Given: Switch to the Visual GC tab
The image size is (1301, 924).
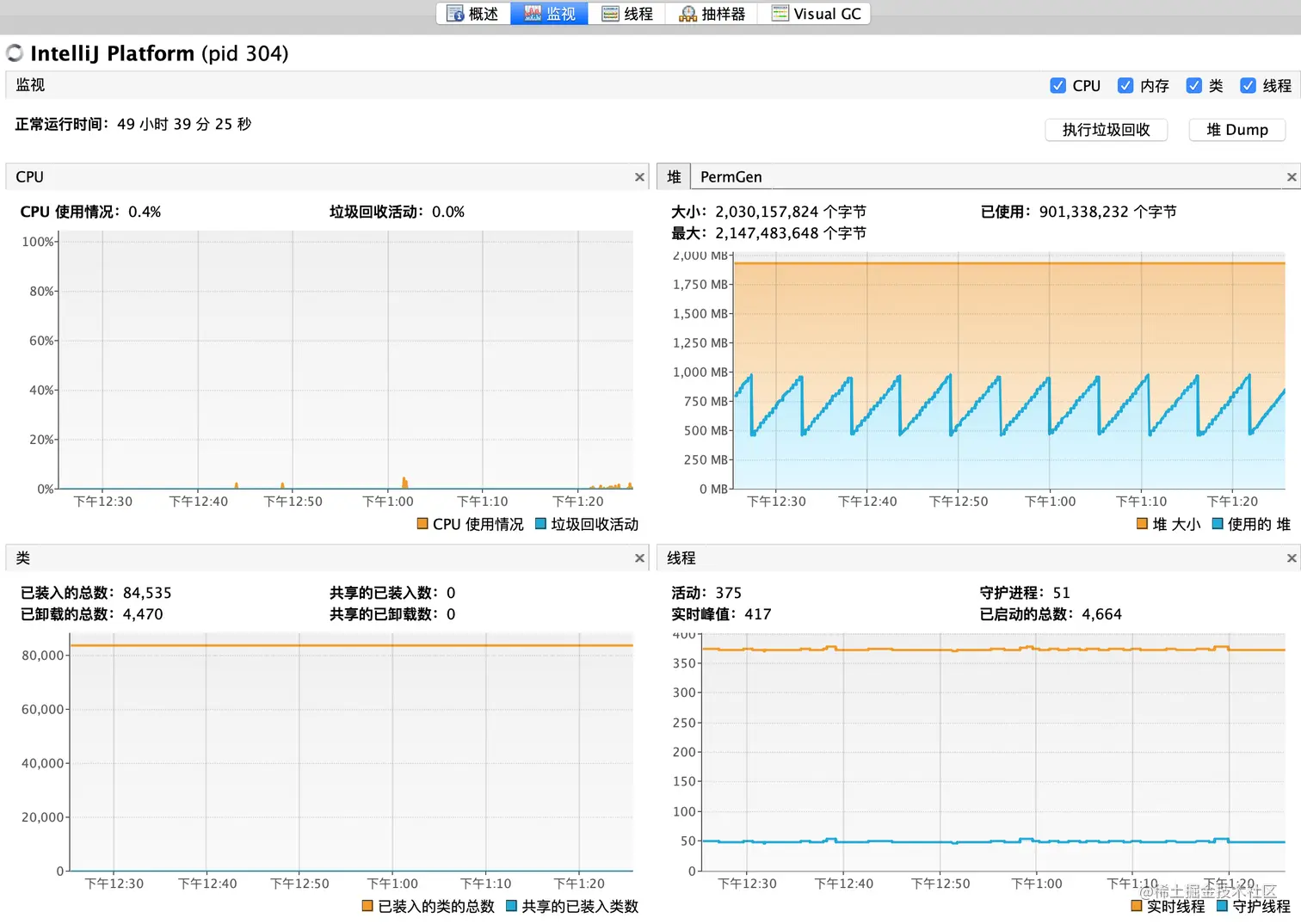Looking at the screenshot, I should point(815,14).
